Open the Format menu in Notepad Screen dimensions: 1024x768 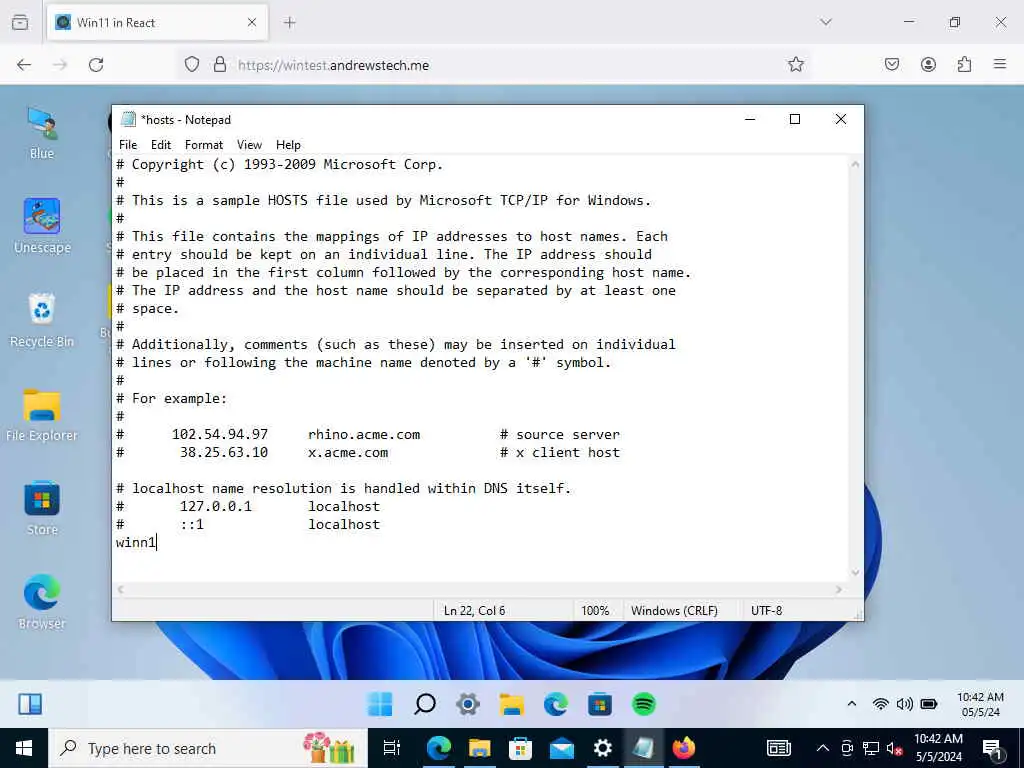coord(204,145)
